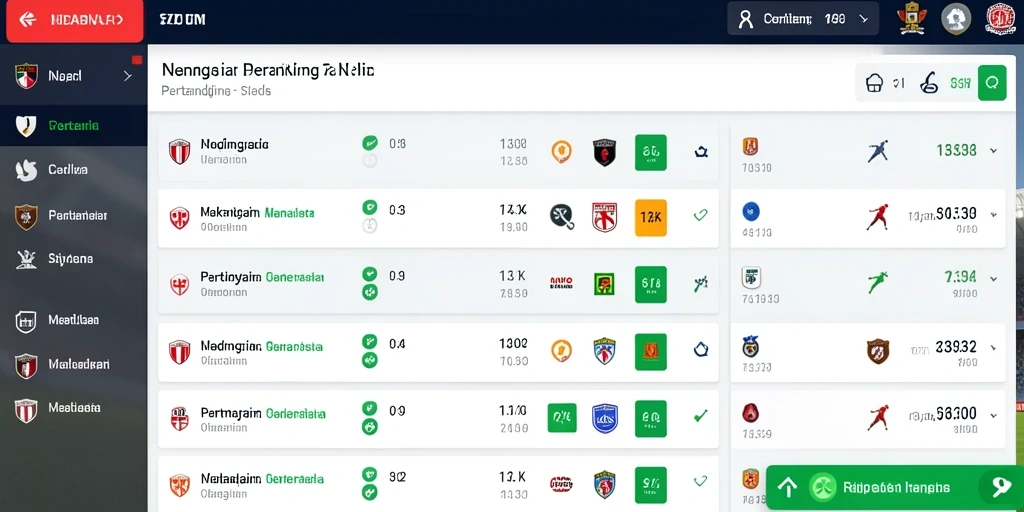Click the orange 12K odds button
This screenshot has width=1024, height=512.
click(650, 217)
